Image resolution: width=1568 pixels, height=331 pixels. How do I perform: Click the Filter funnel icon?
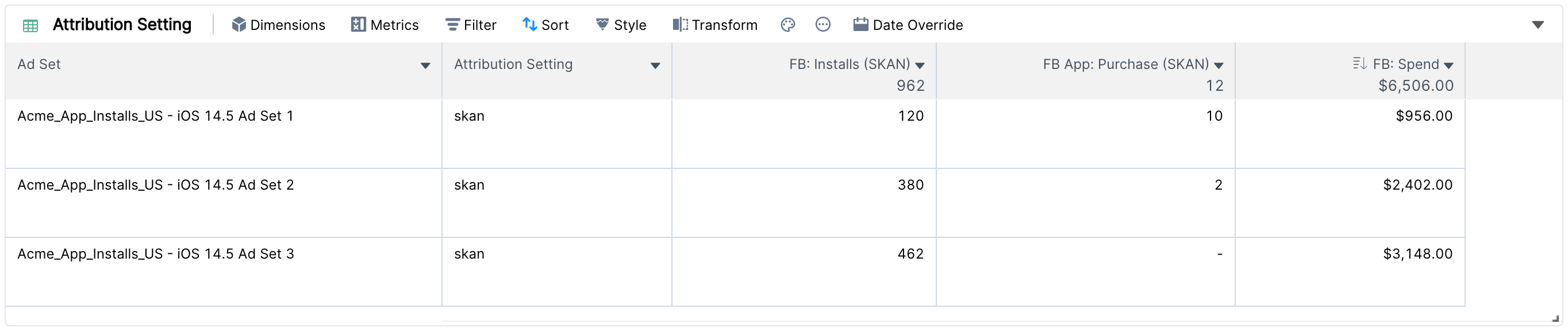click(x=452, y=24)
